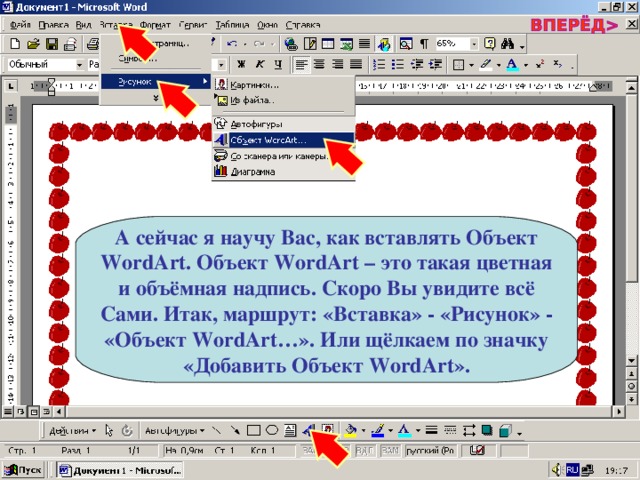Insert an Excel worksheet icon
This screenshot has height=480, width=640.
347,44
